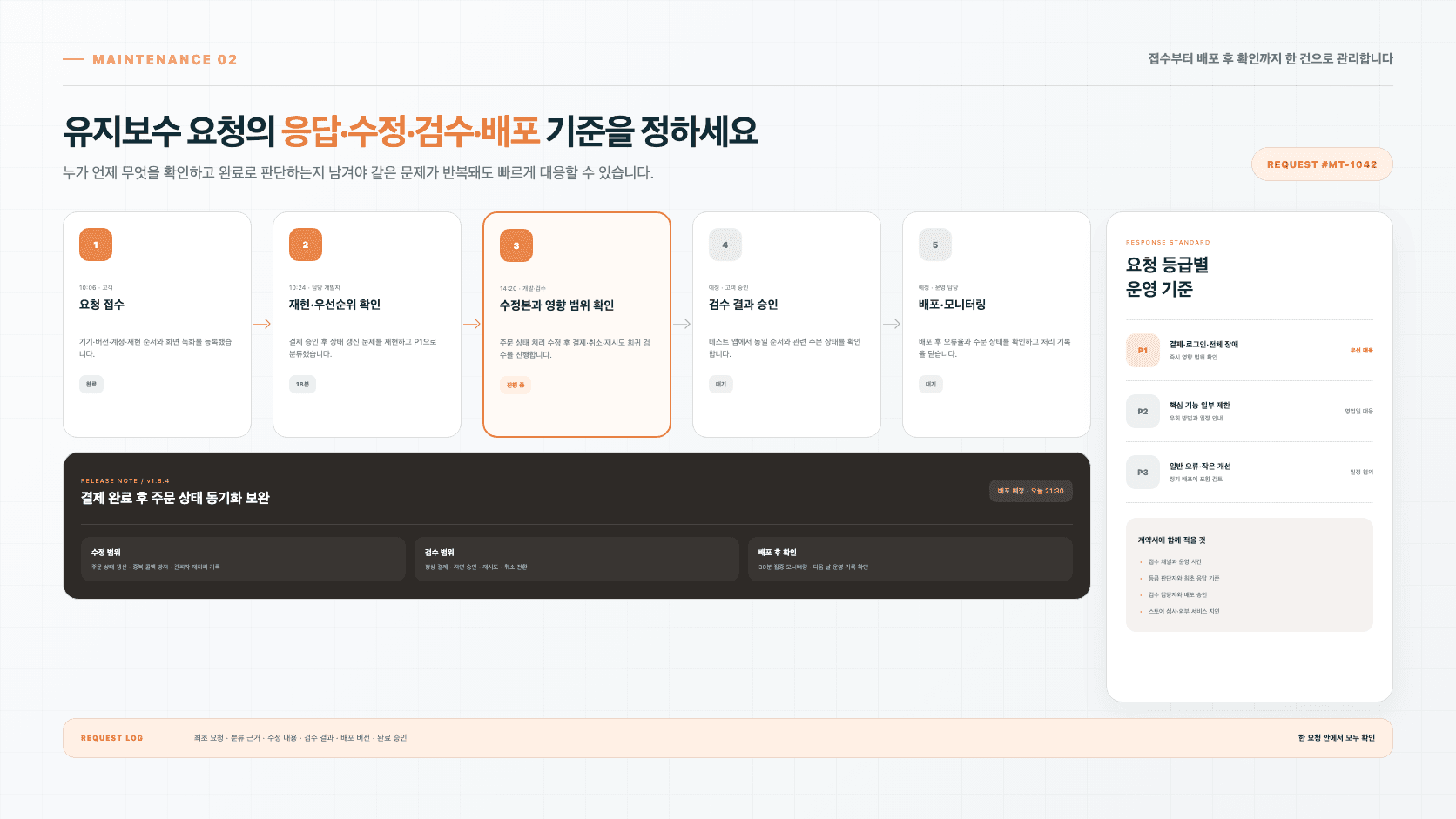Click the 스토어 심사·외부 서비스 지연 bullet
Viewport: 1456px width, 819px height.
coord(1183,612)
